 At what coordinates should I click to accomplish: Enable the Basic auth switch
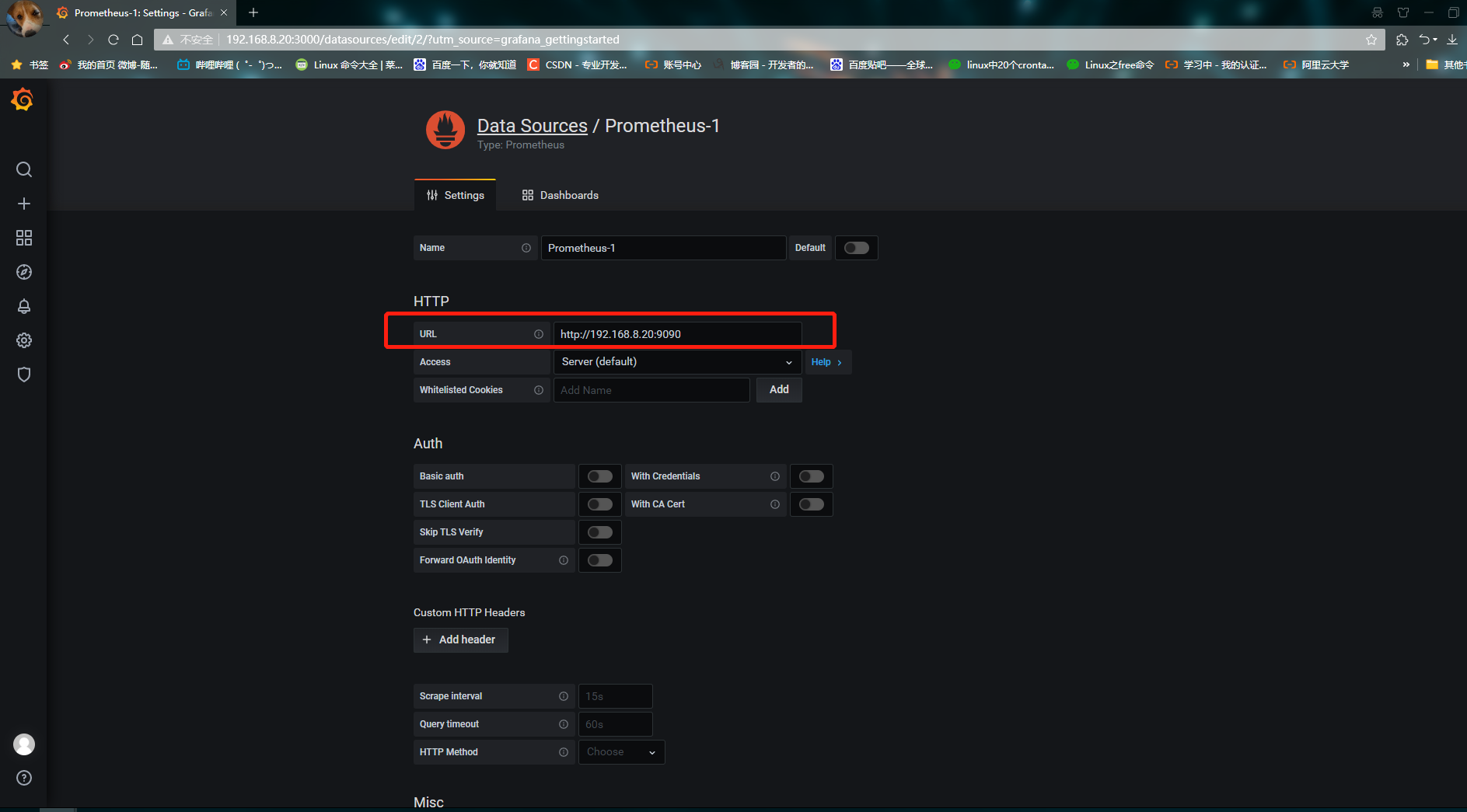click(x=600, y=476)
